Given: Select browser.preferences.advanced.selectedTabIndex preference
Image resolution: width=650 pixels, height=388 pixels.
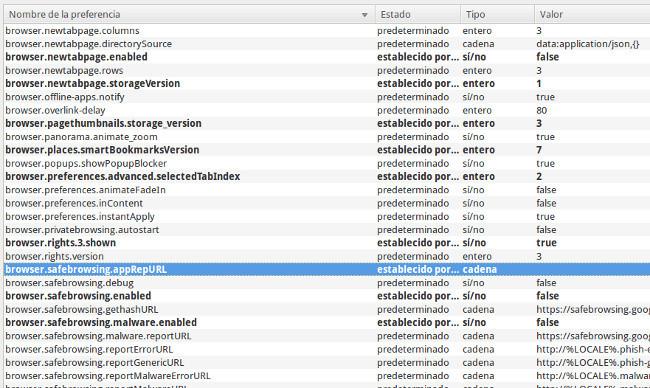Looking at the screenshot, I should pos(327,177).
